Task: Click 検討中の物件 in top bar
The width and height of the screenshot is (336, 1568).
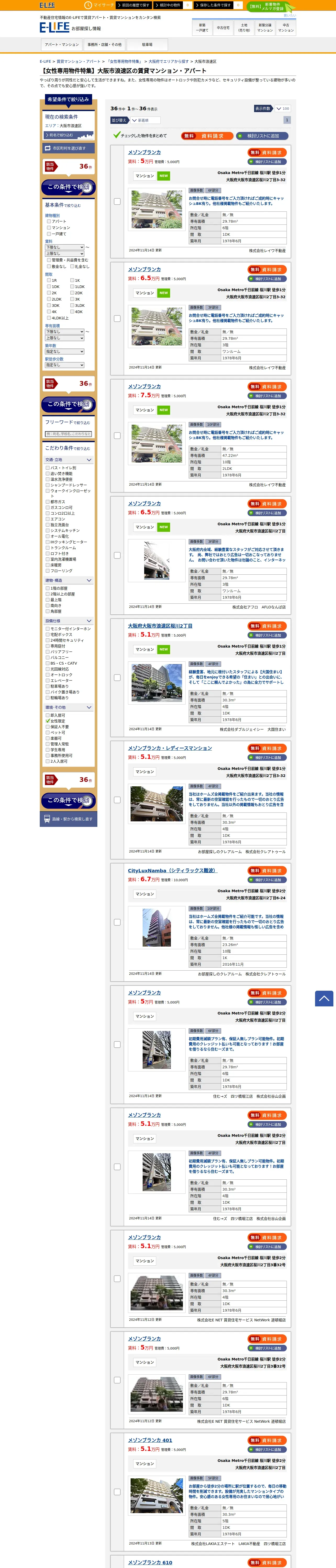Action: point(168,5)
